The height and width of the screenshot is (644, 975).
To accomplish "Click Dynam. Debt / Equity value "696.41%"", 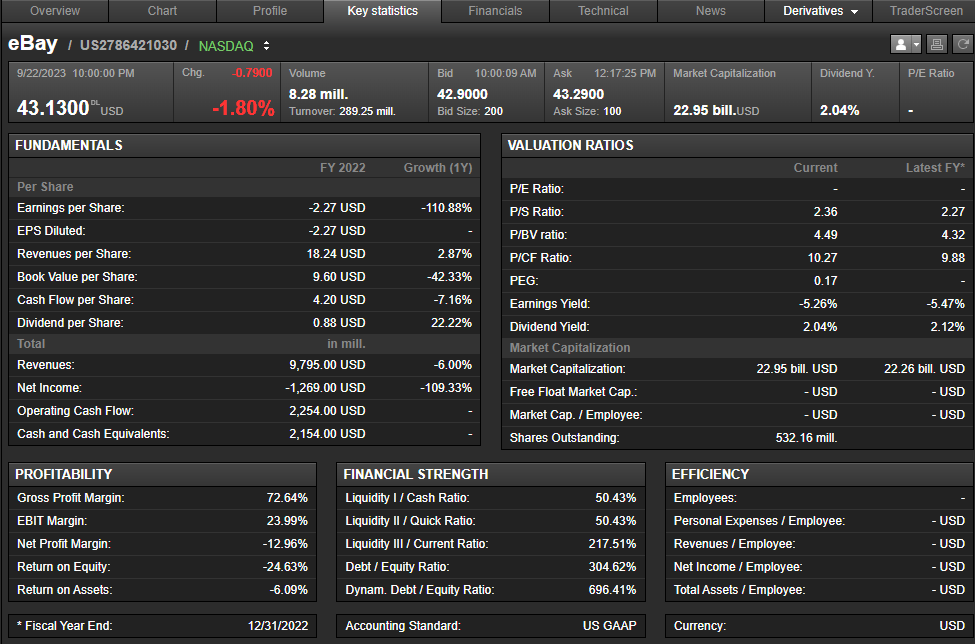I will pos(612,590).
